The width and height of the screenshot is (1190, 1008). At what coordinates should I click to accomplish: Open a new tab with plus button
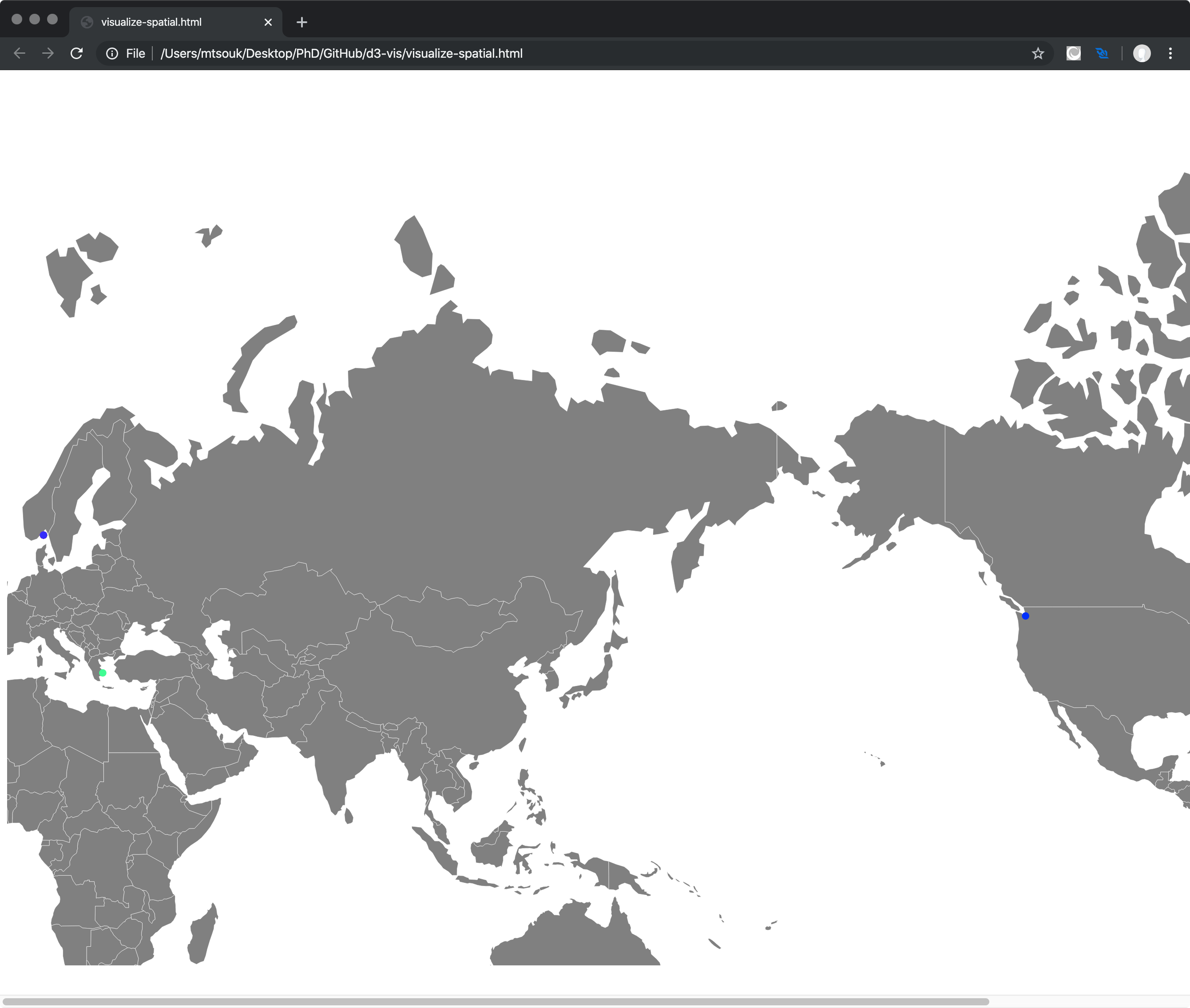click(302, 22)
